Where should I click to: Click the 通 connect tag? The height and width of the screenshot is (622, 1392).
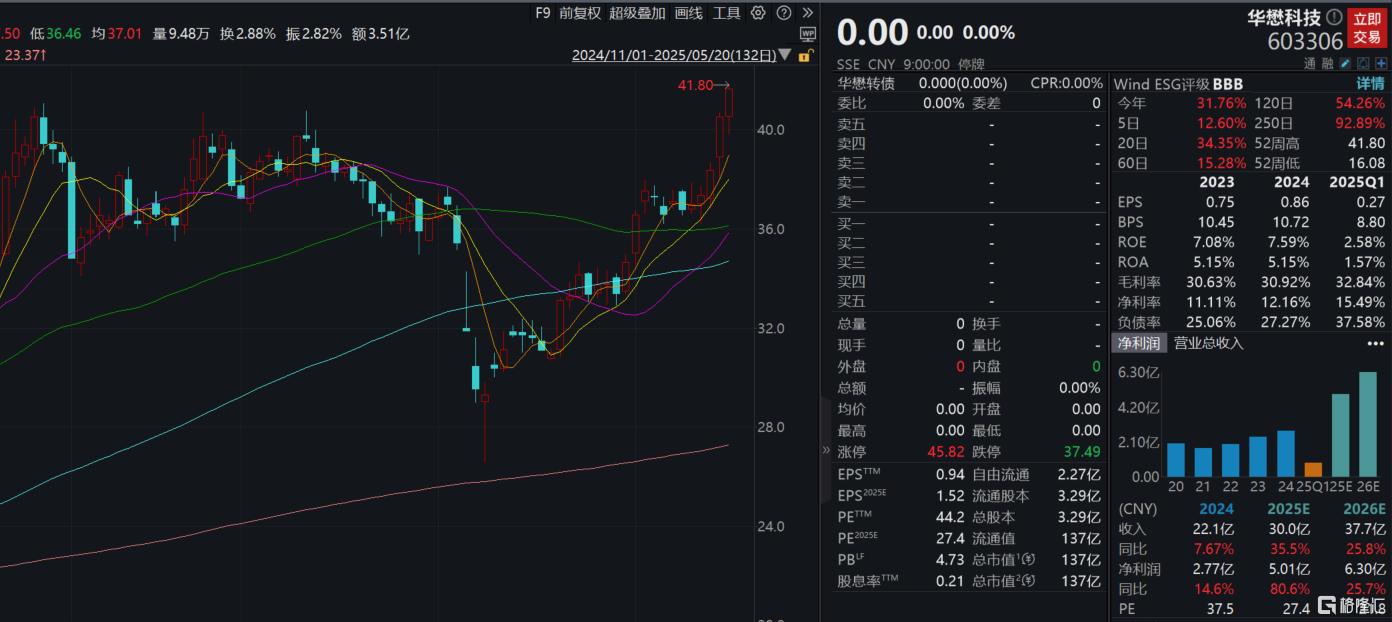(x=1310, y=64)
